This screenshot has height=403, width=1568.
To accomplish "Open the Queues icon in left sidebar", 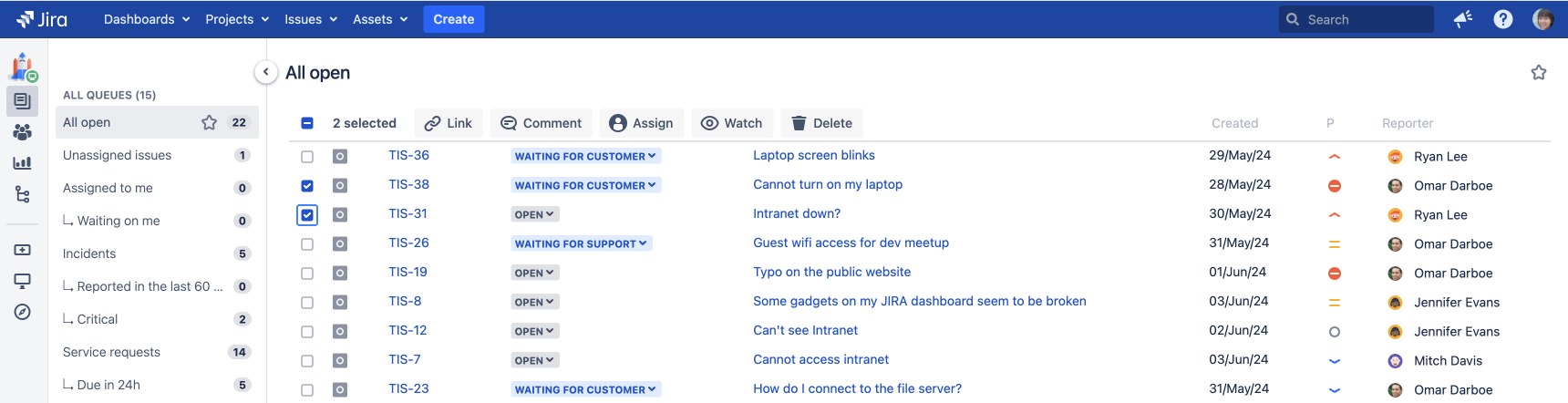I will tap(22, 101).
